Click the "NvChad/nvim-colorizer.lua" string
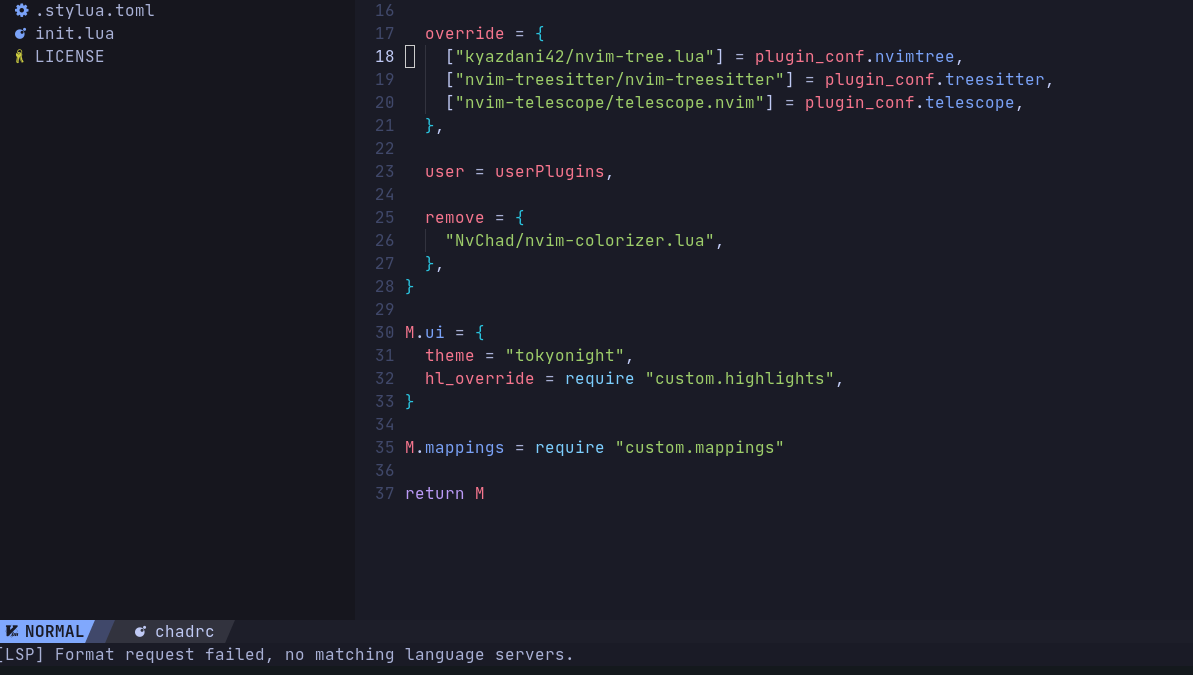Screen dimensions: 1193x675 580,240
